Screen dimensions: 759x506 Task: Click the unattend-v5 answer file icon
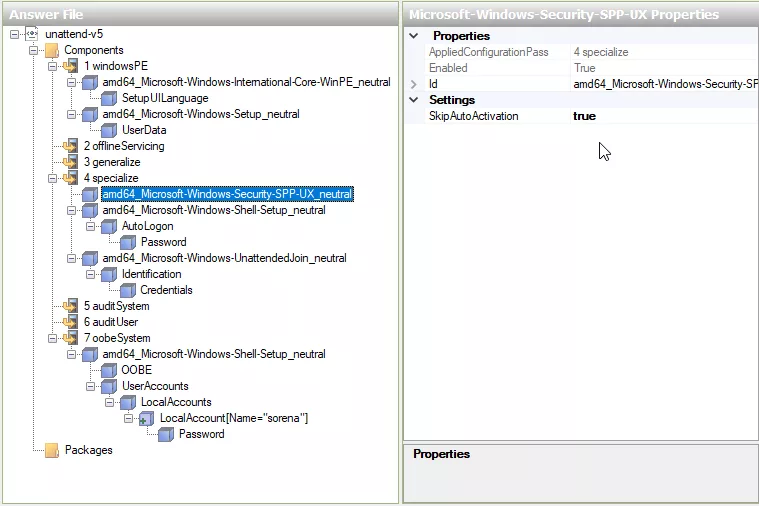tap(32, 34)
